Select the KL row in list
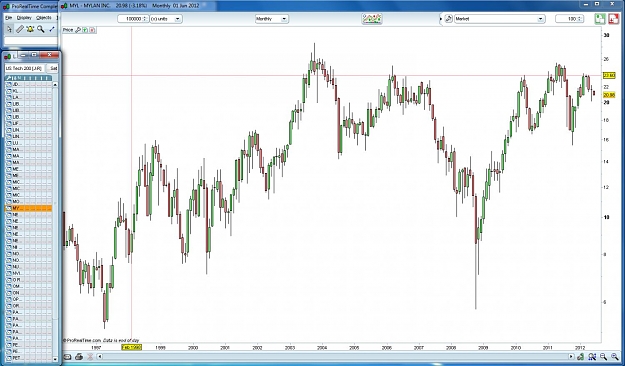 click(x=28, y=91)
